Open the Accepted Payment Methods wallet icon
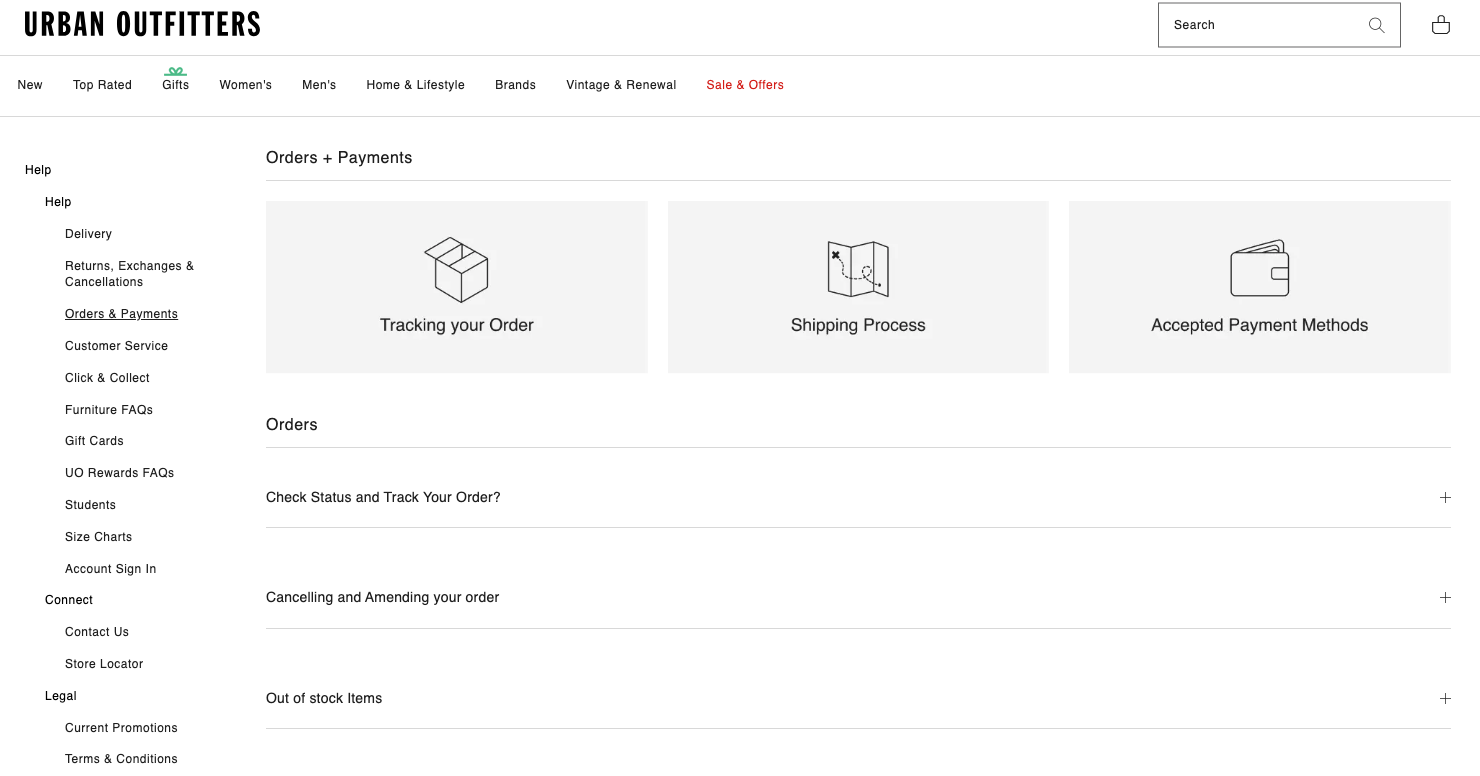 pyautogui.click(x=1259, y=267)
